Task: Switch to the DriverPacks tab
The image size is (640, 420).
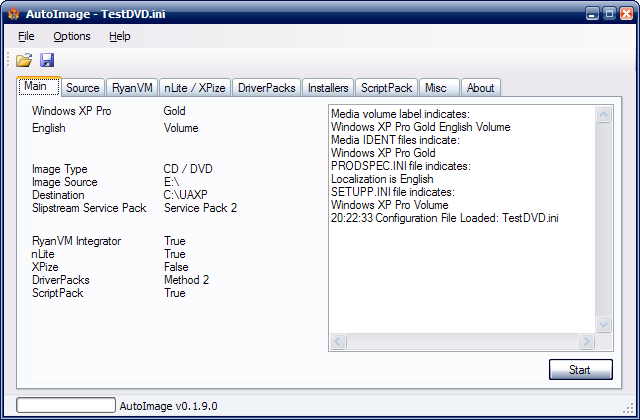Action: point(267,88)
